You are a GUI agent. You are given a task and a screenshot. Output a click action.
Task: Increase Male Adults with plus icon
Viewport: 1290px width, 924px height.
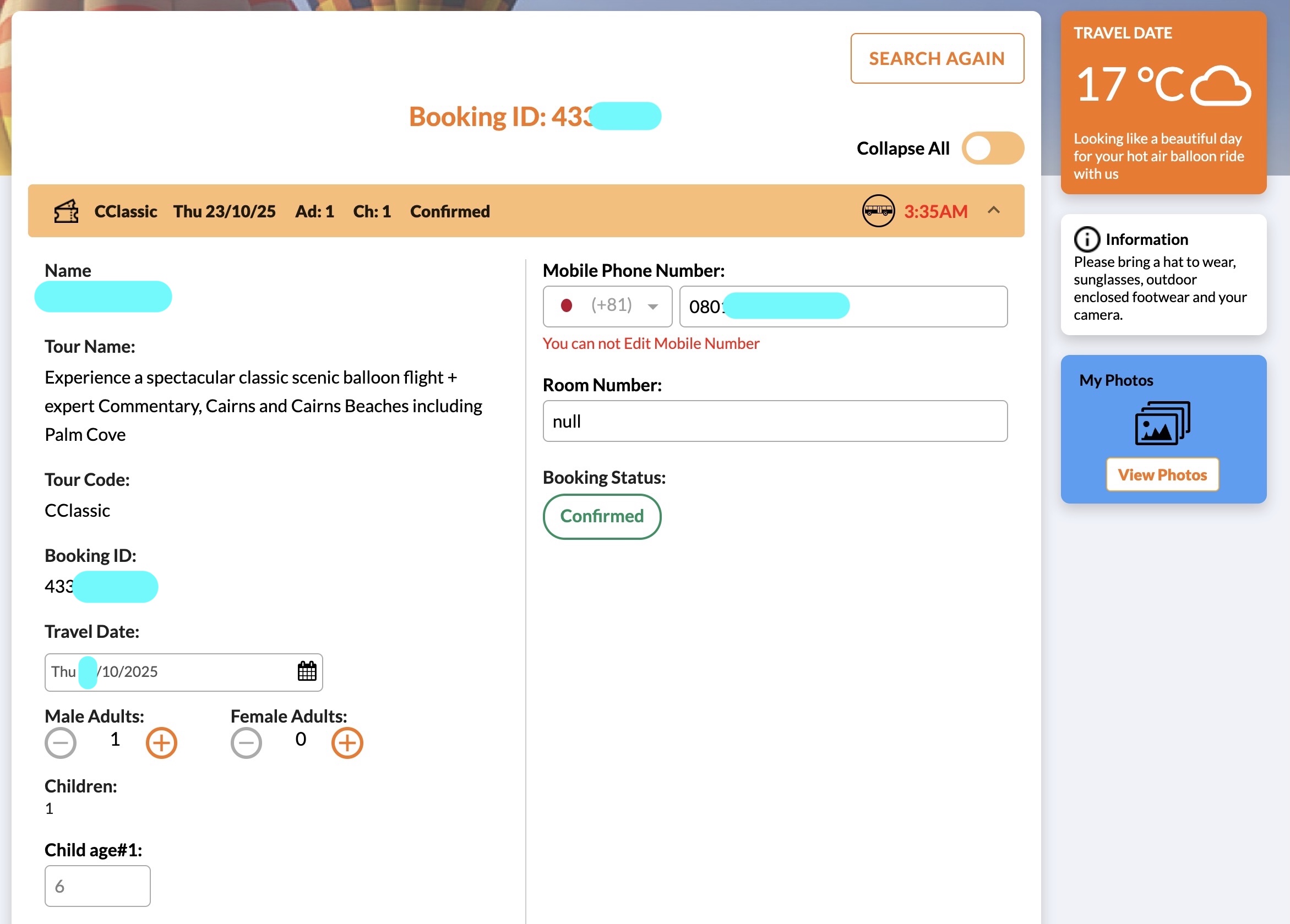pos(161,742)
